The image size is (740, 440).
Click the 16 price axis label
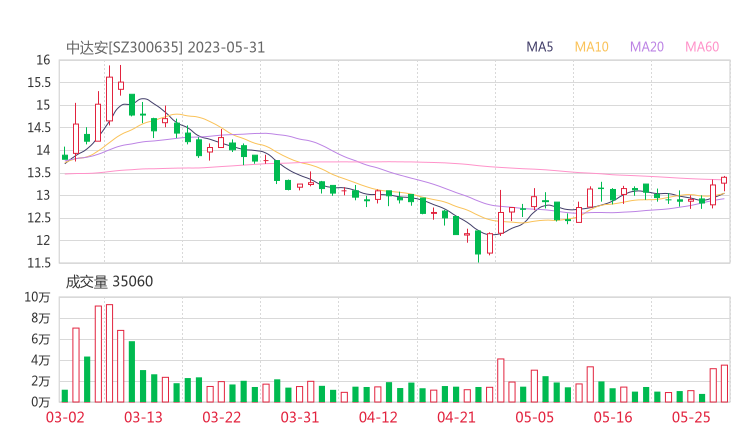[43, 60]
